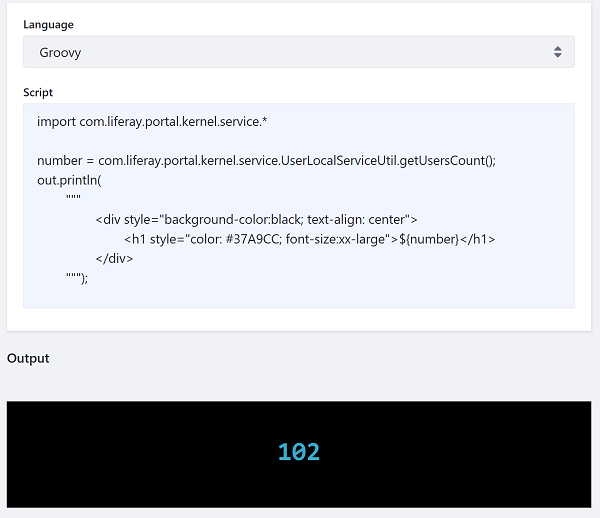Click the opening triple-quote line in script
The height and width of the screenshot is (518, 600).
click(73, 198)
